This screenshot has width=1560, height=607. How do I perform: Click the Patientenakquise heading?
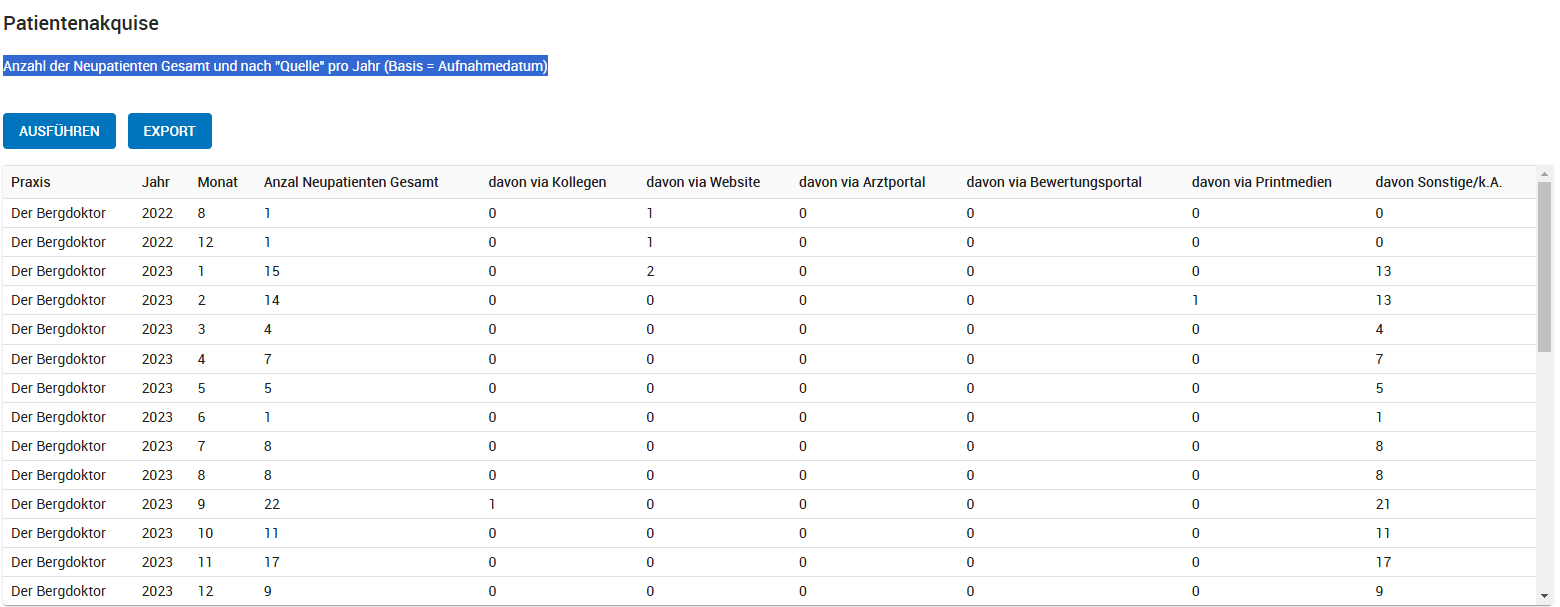81,23
